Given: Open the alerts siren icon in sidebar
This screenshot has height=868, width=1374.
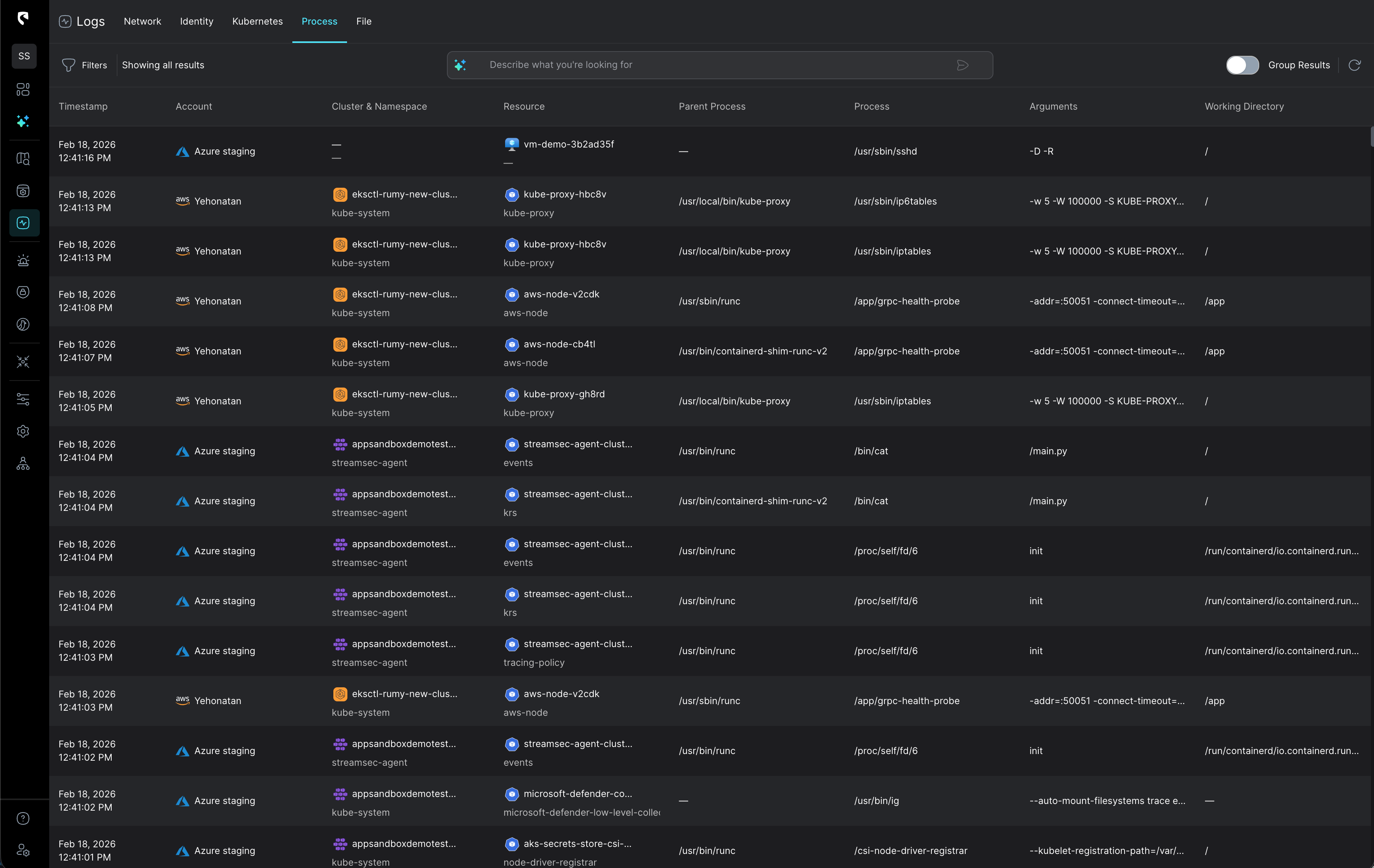Looking at the screenshot, I should point(23,260).
